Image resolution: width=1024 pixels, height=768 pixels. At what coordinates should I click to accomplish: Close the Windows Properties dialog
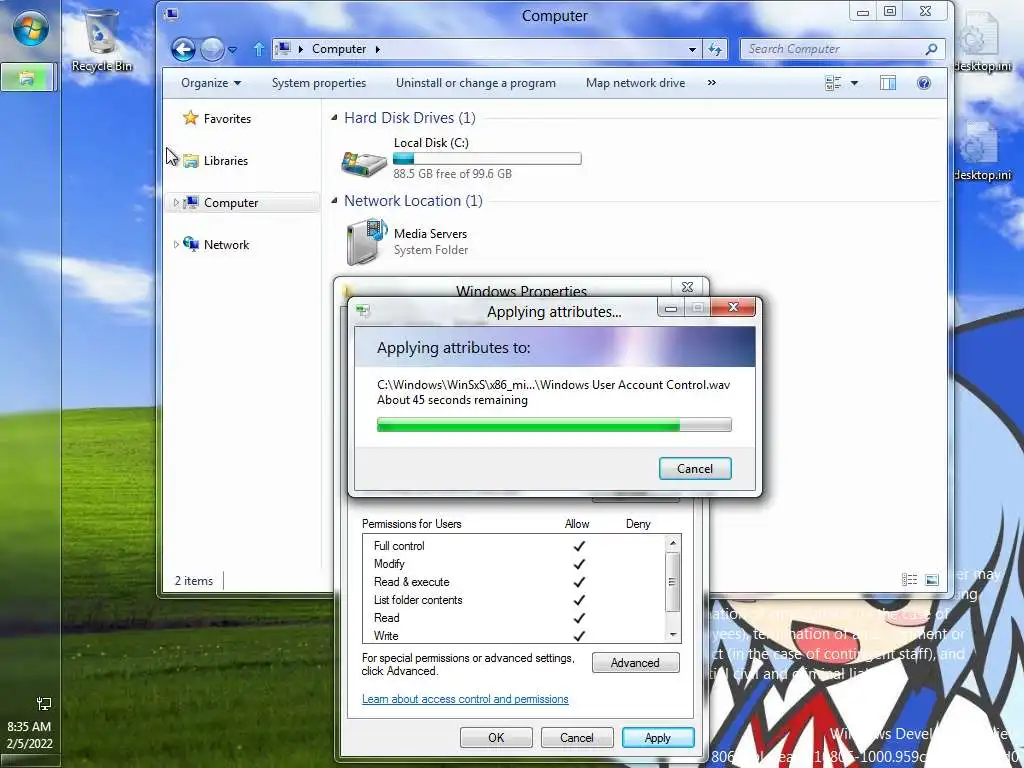pyautogui.click(x=687, y=287)
